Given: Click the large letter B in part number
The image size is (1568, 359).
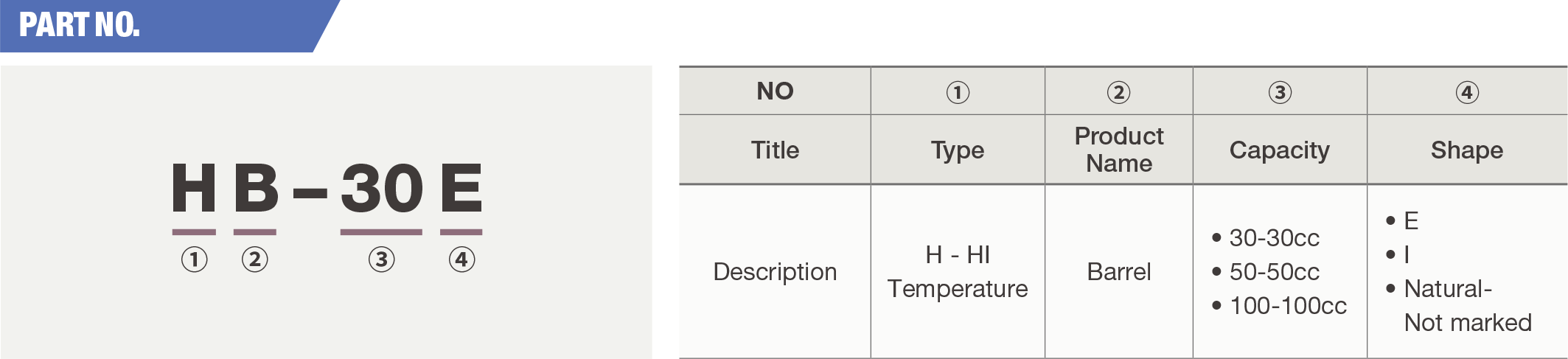Looking at the screenshot, I should (x=256, y=188).
